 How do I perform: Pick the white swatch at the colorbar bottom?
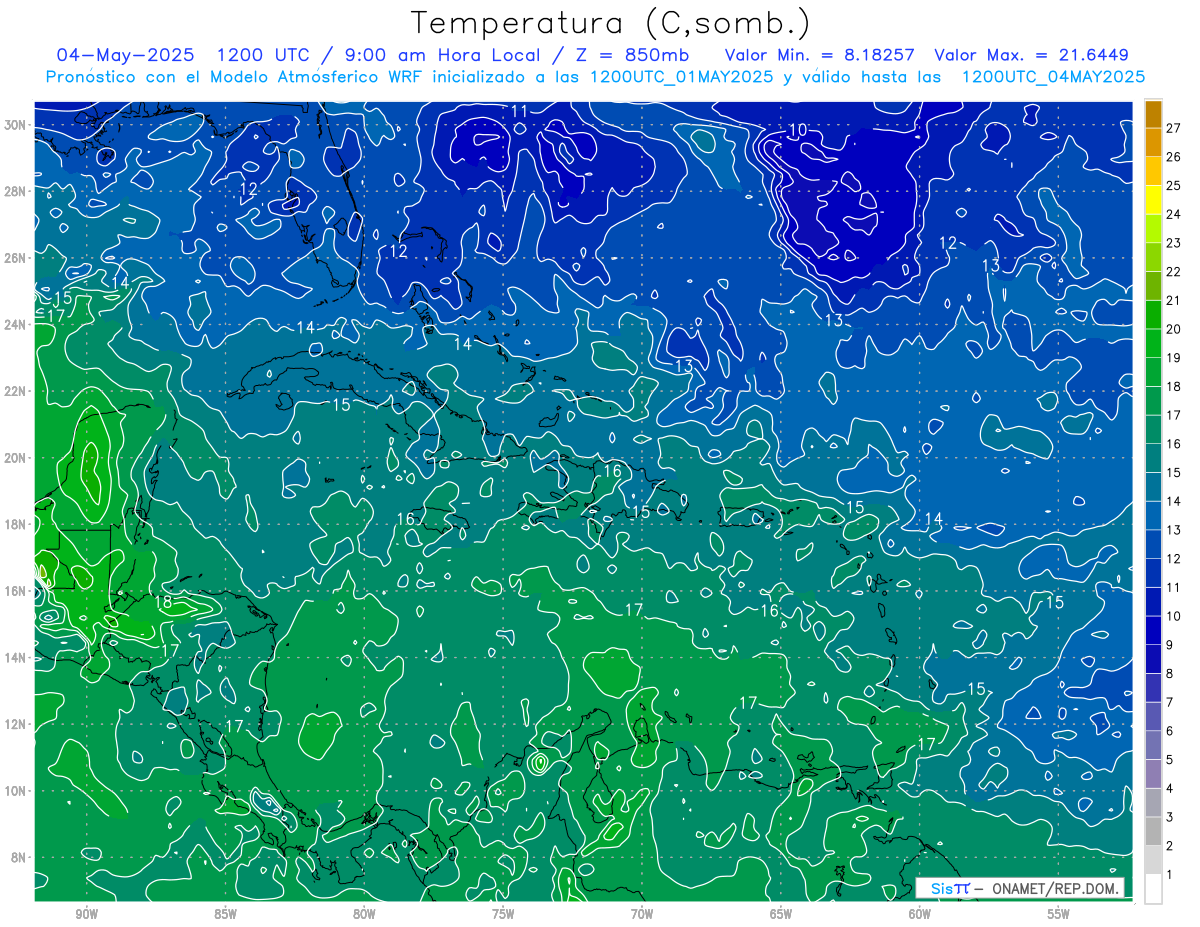(1153, 888)
